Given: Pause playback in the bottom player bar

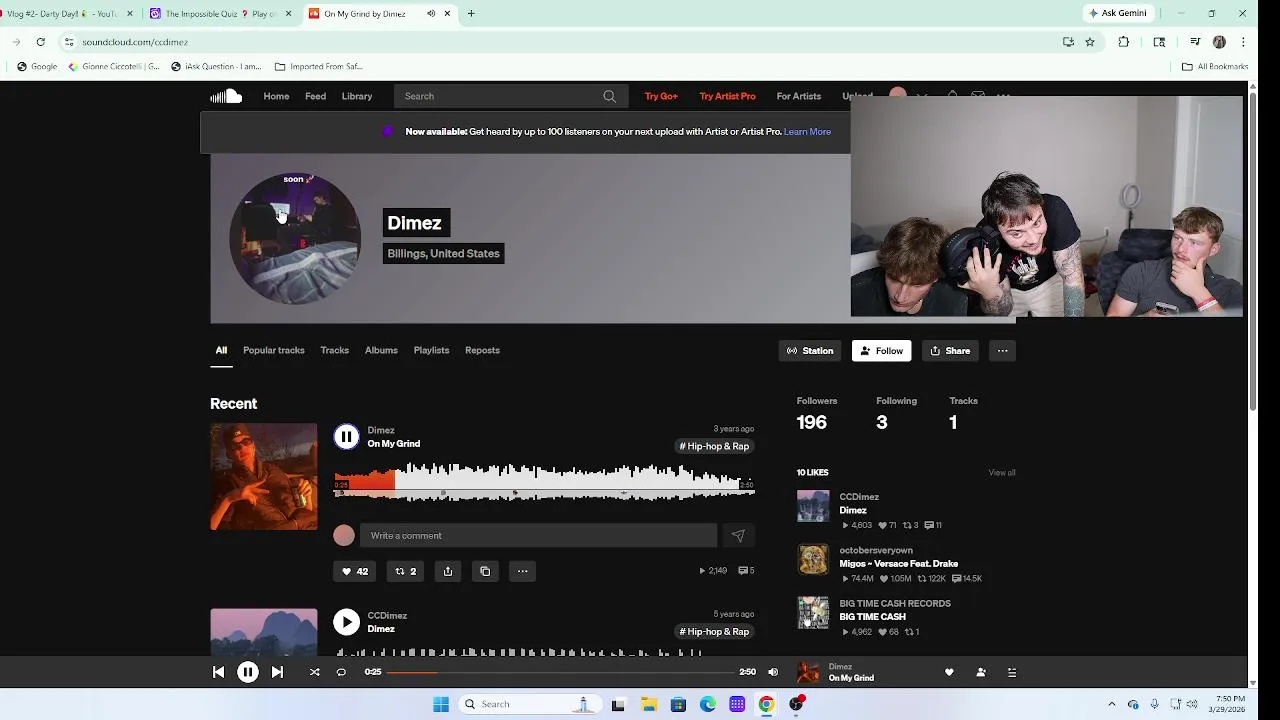Looking at the screenshot, I should click(x=248, y=672).
